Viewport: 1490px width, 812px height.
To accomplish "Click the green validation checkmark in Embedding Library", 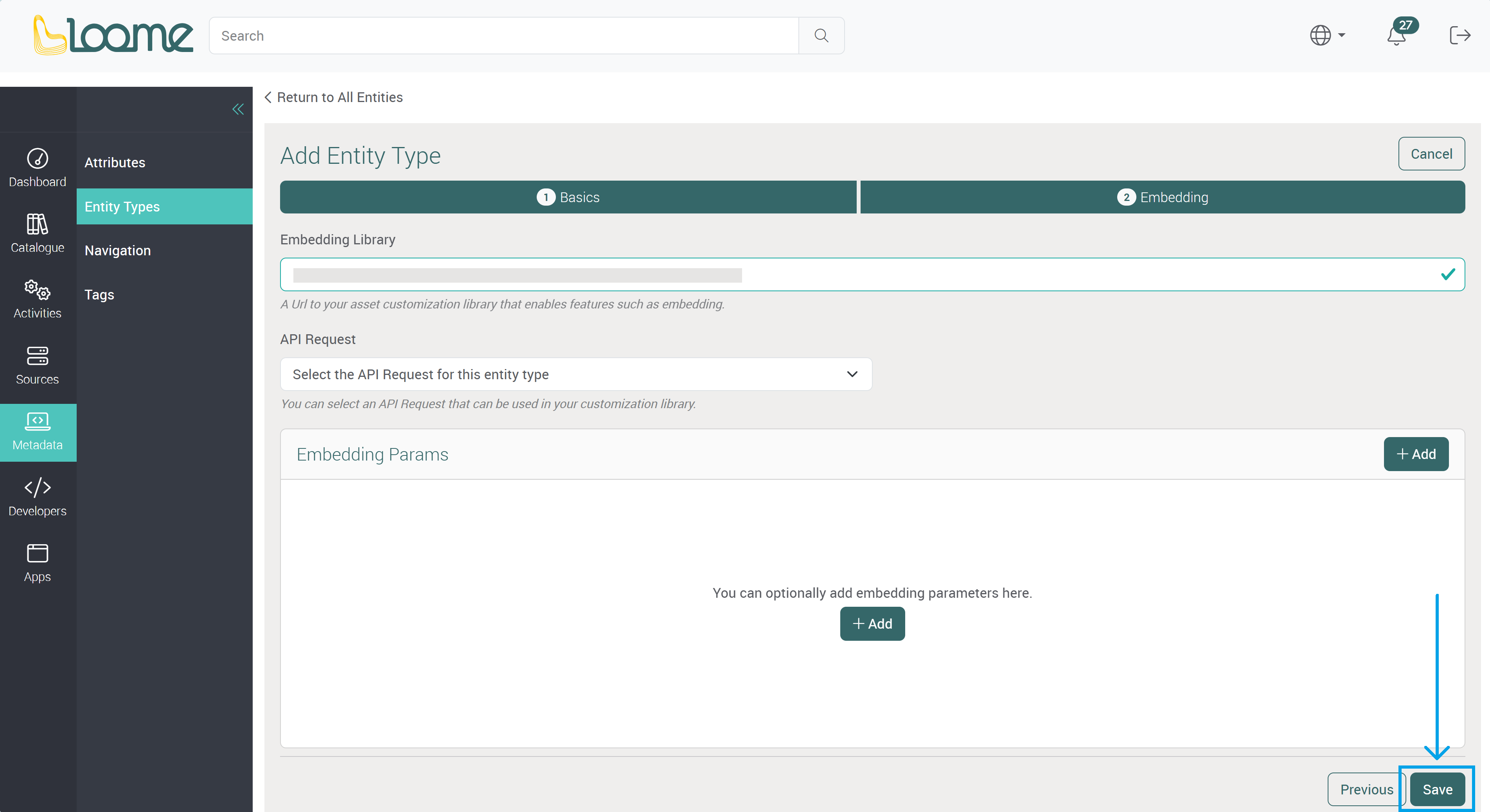I will coord(1448,274).
